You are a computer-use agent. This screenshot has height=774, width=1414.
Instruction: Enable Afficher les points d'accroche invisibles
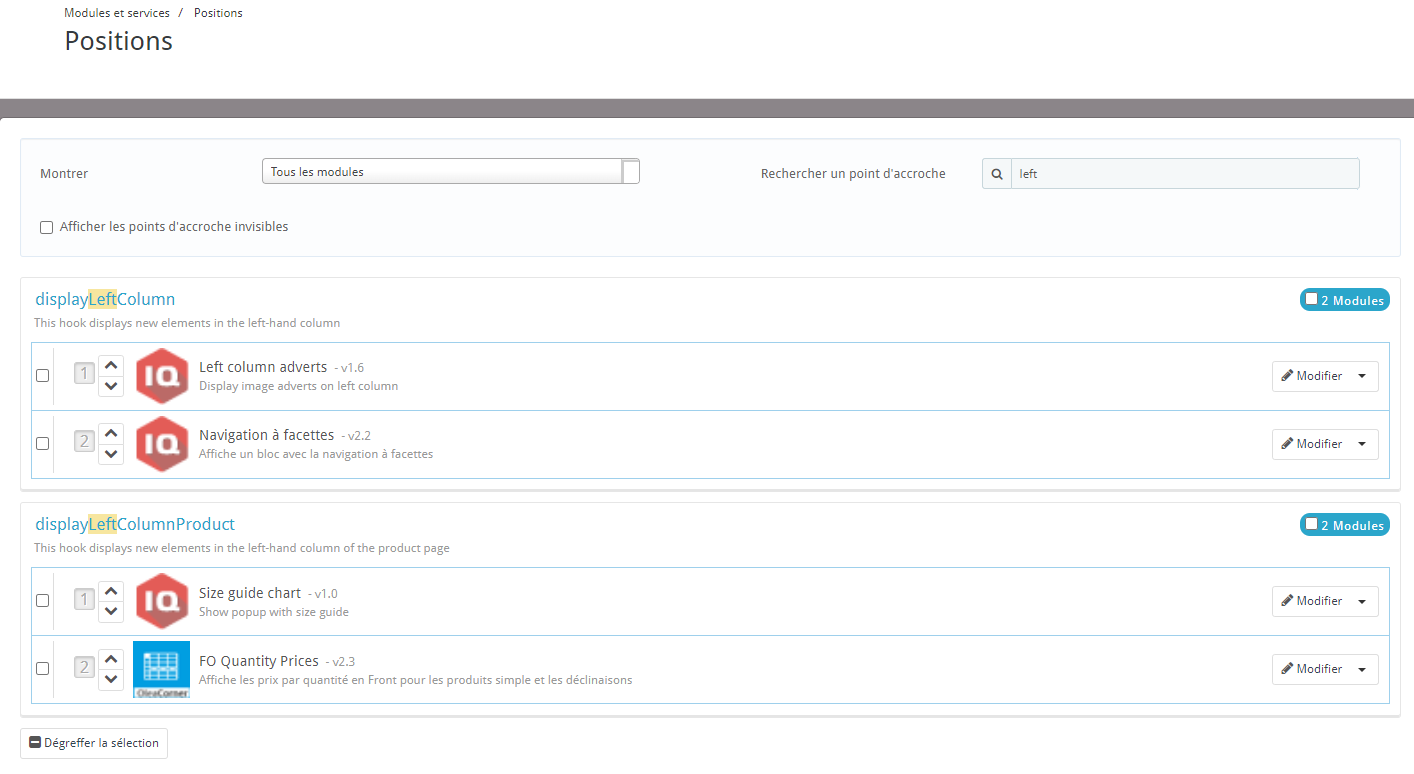tap(46, 228)
